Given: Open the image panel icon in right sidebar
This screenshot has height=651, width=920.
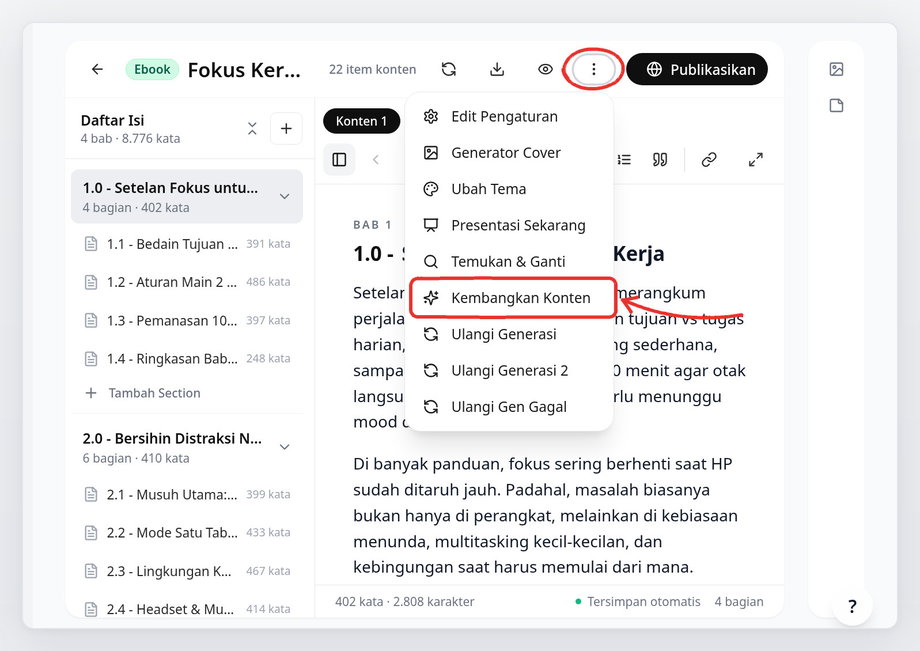Looking at the screenshot, I should [x=836, y=69].
